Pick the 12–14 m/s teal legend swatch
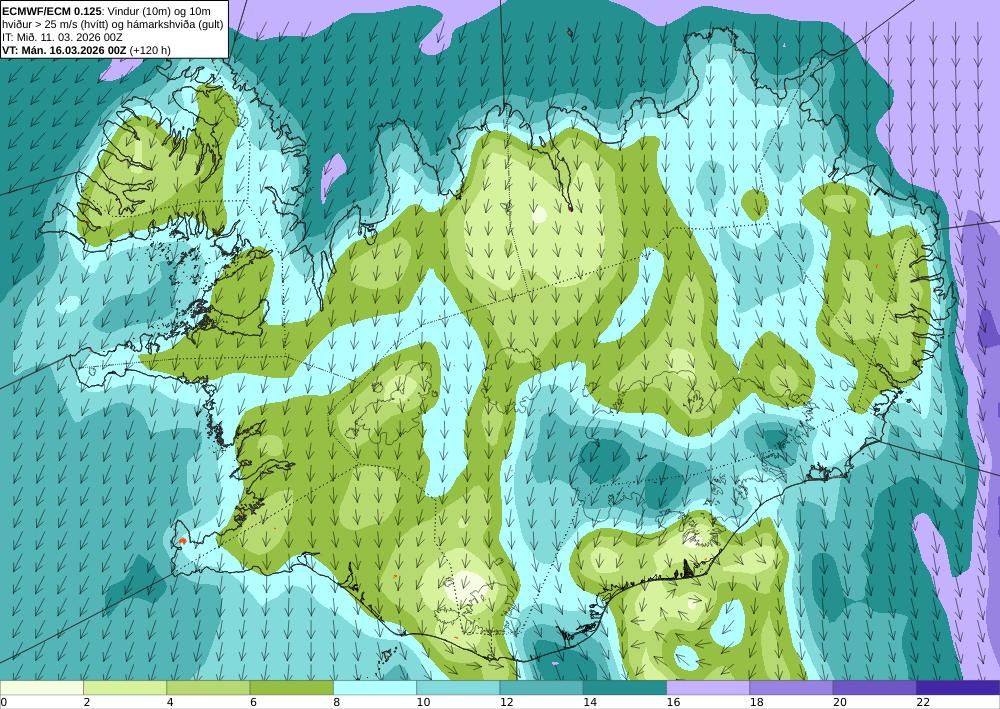 coord(541,688)
